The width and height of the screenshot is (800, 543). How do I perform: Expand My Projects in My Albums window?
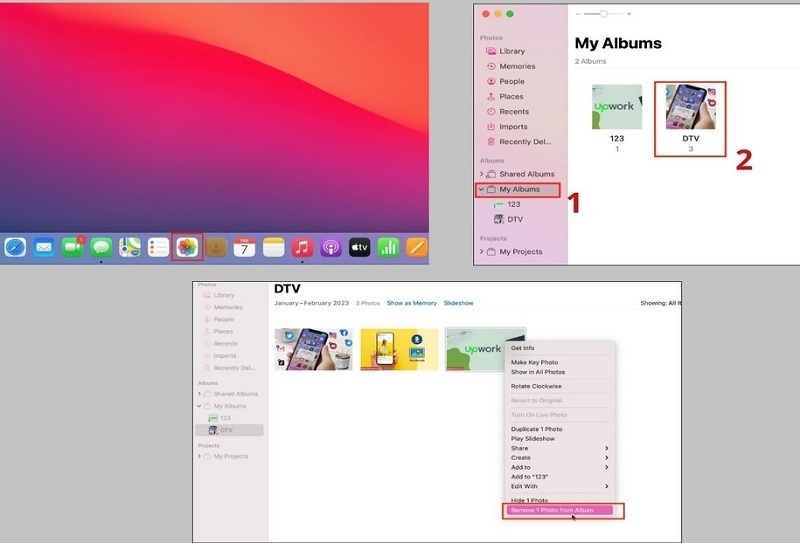(x=481, y=252)
